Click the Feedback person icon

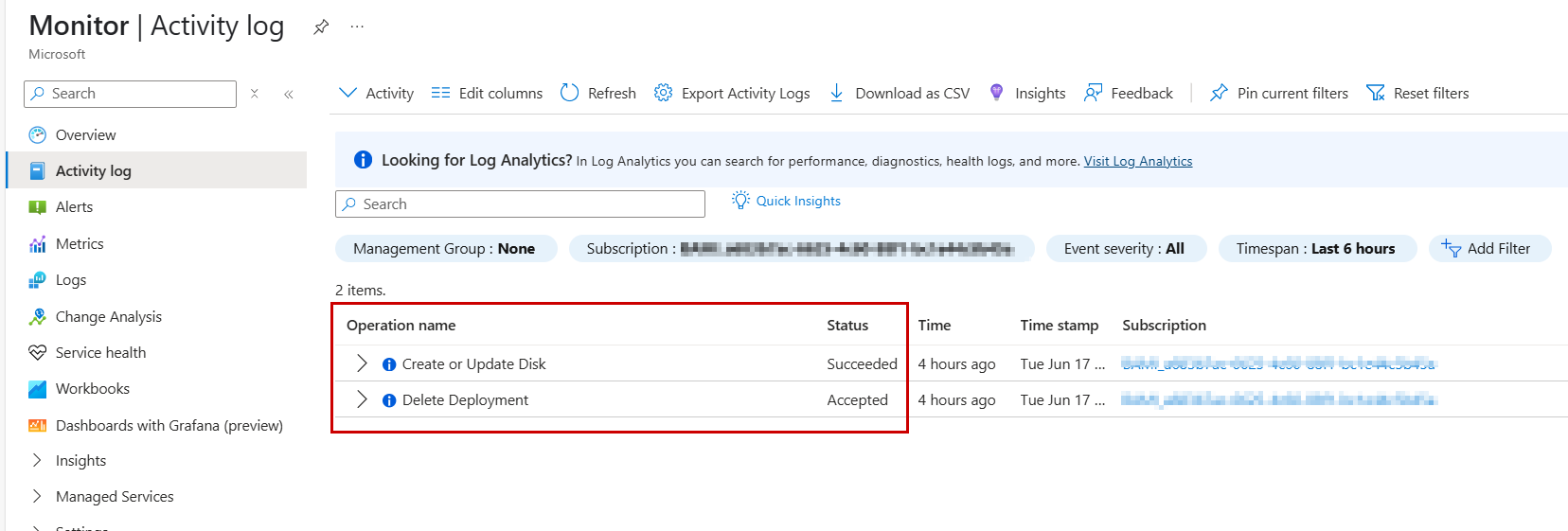(x=1093, y=93)
